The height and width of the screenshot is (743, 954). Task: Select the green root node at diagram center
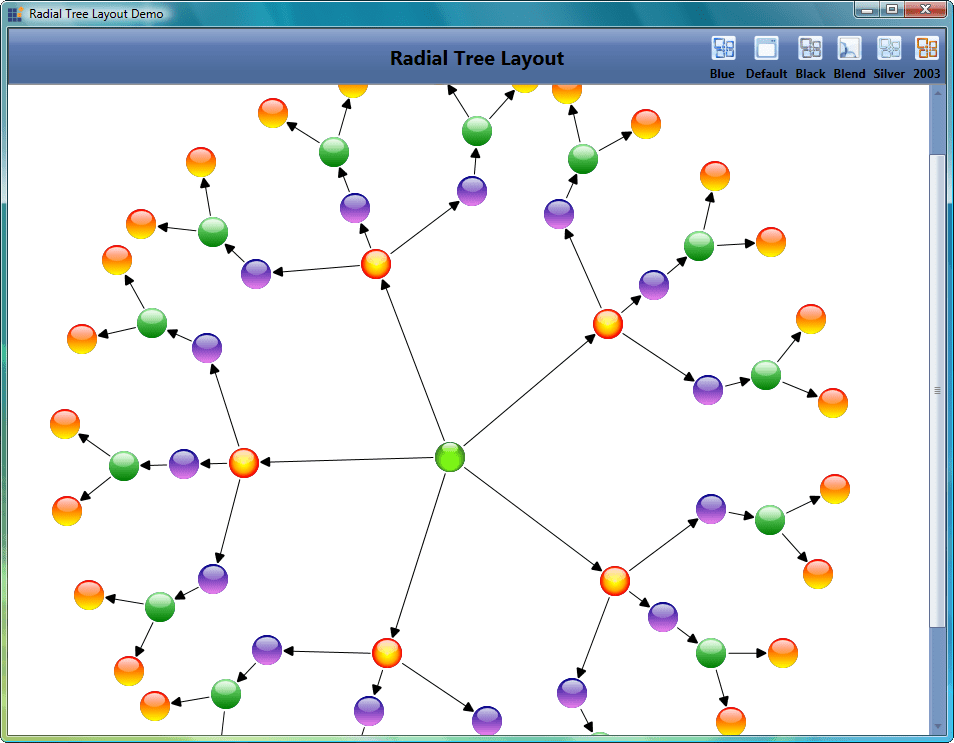tap(448, 458)
